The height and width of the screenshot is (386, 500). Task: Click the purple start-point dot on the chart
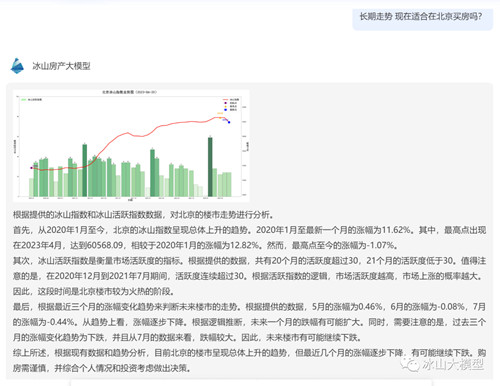click(x=32, y=168)
